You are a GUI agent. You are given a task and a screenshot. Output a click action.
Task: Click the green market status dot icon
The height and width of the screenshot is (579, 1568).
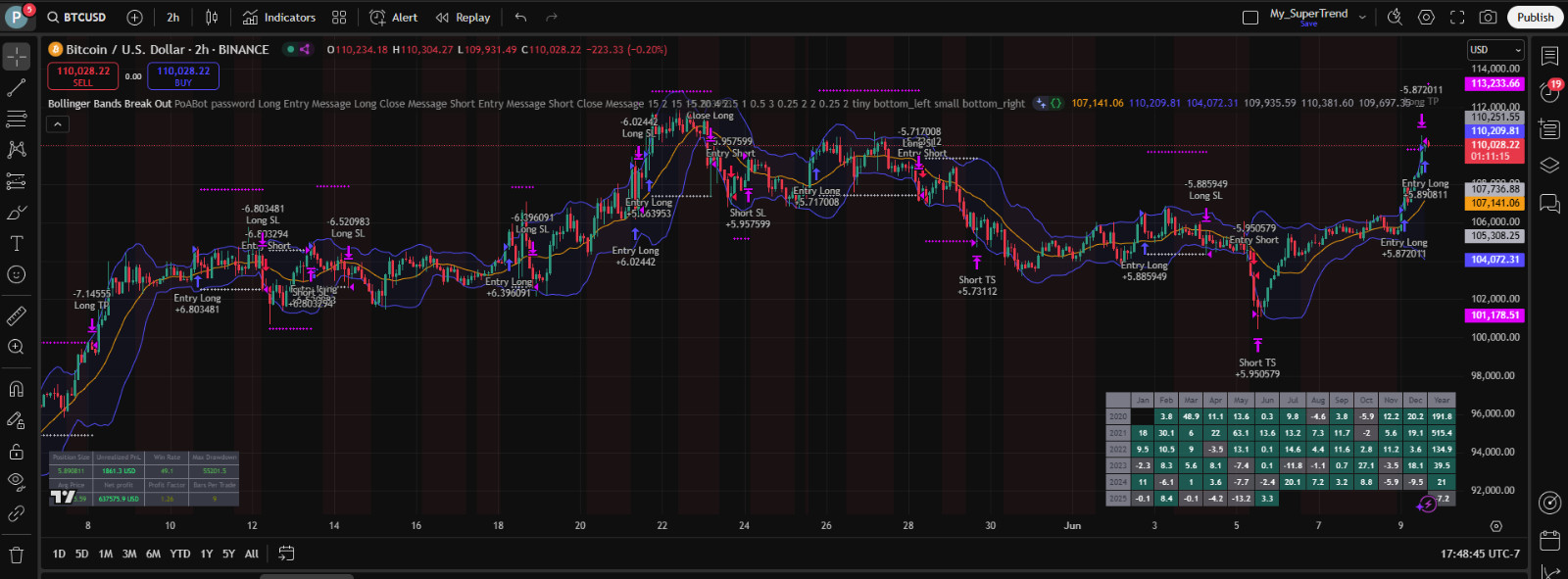(290, 49)
